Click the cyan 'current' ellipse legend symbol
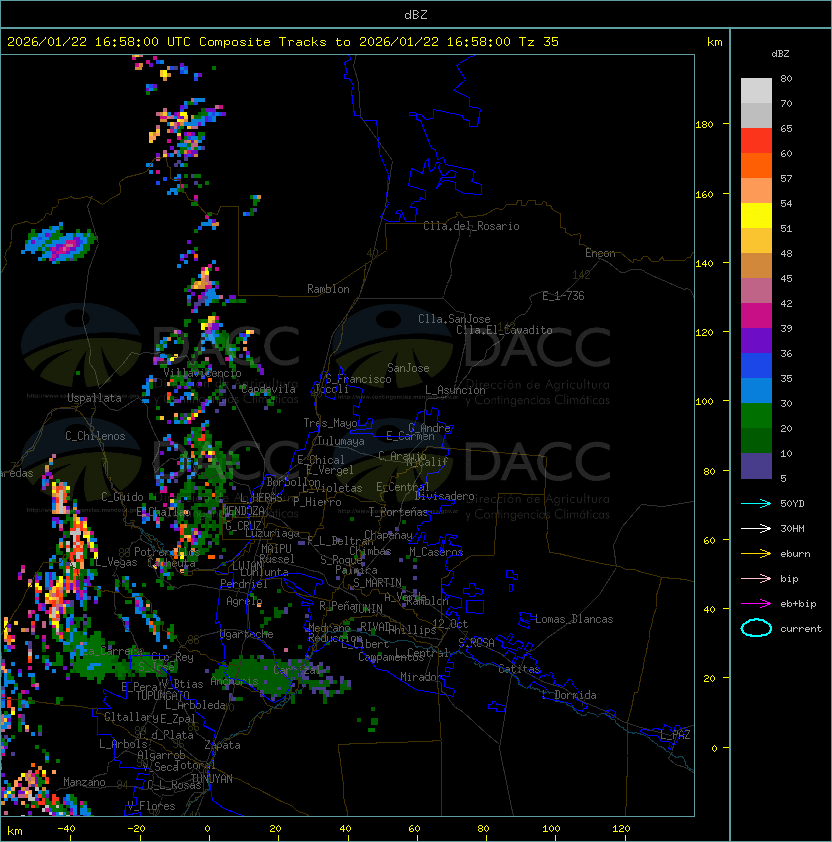Screen dimensions: 832x842 click(x=756, y=628)
